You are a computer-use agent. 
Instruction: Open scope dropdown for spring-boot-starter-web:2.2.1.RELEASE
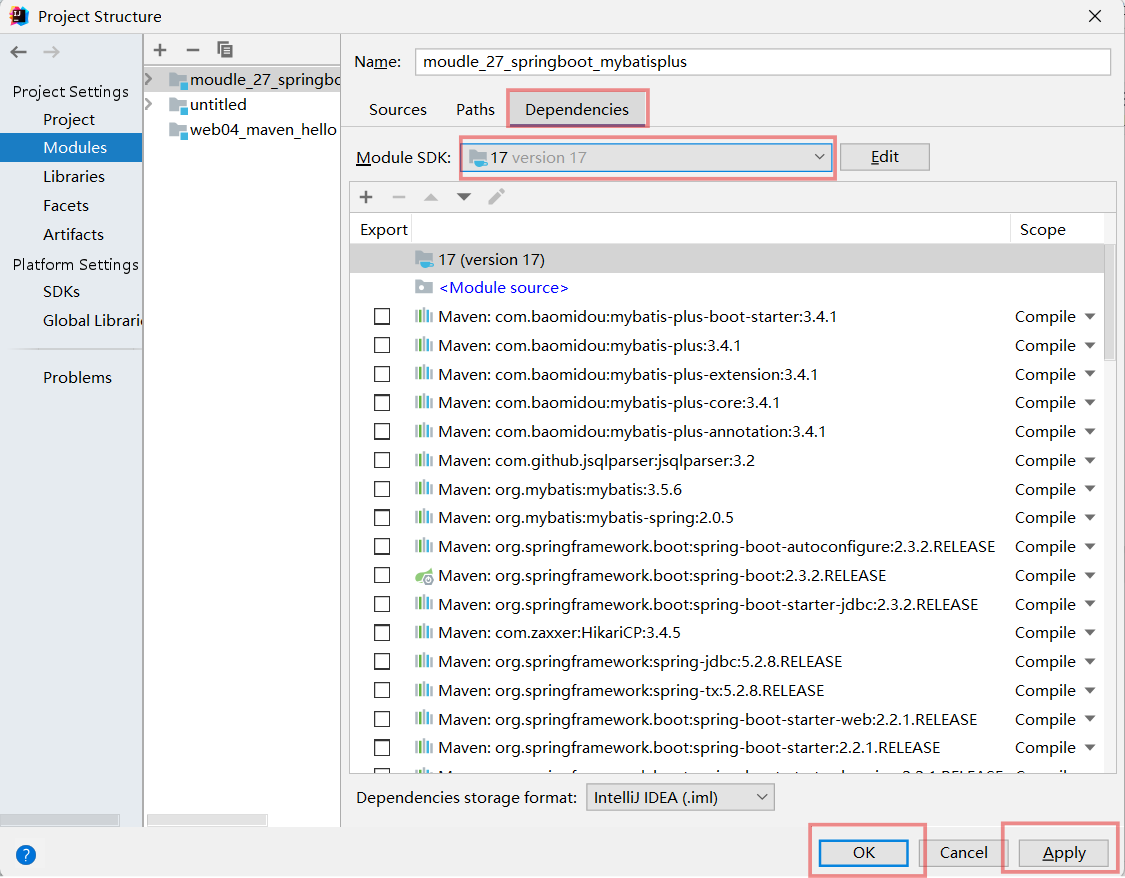[x=1090, y=719]
